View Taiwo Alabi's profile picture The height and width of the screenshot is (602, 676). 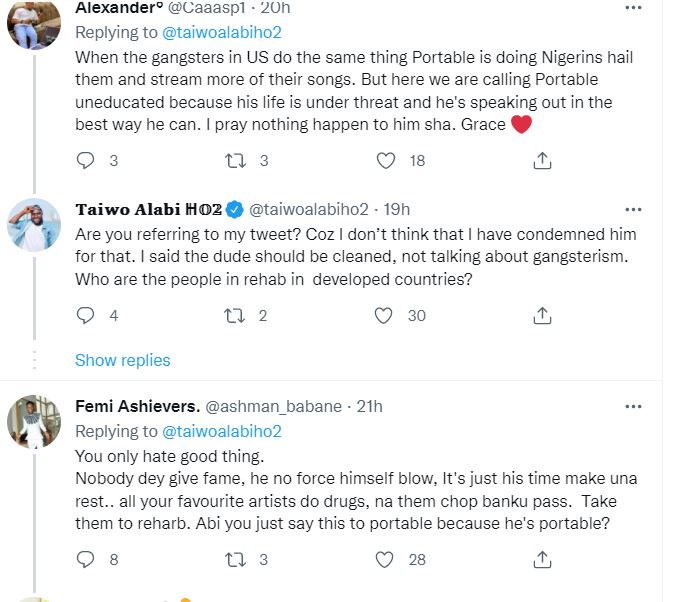[x=34, y=223]
